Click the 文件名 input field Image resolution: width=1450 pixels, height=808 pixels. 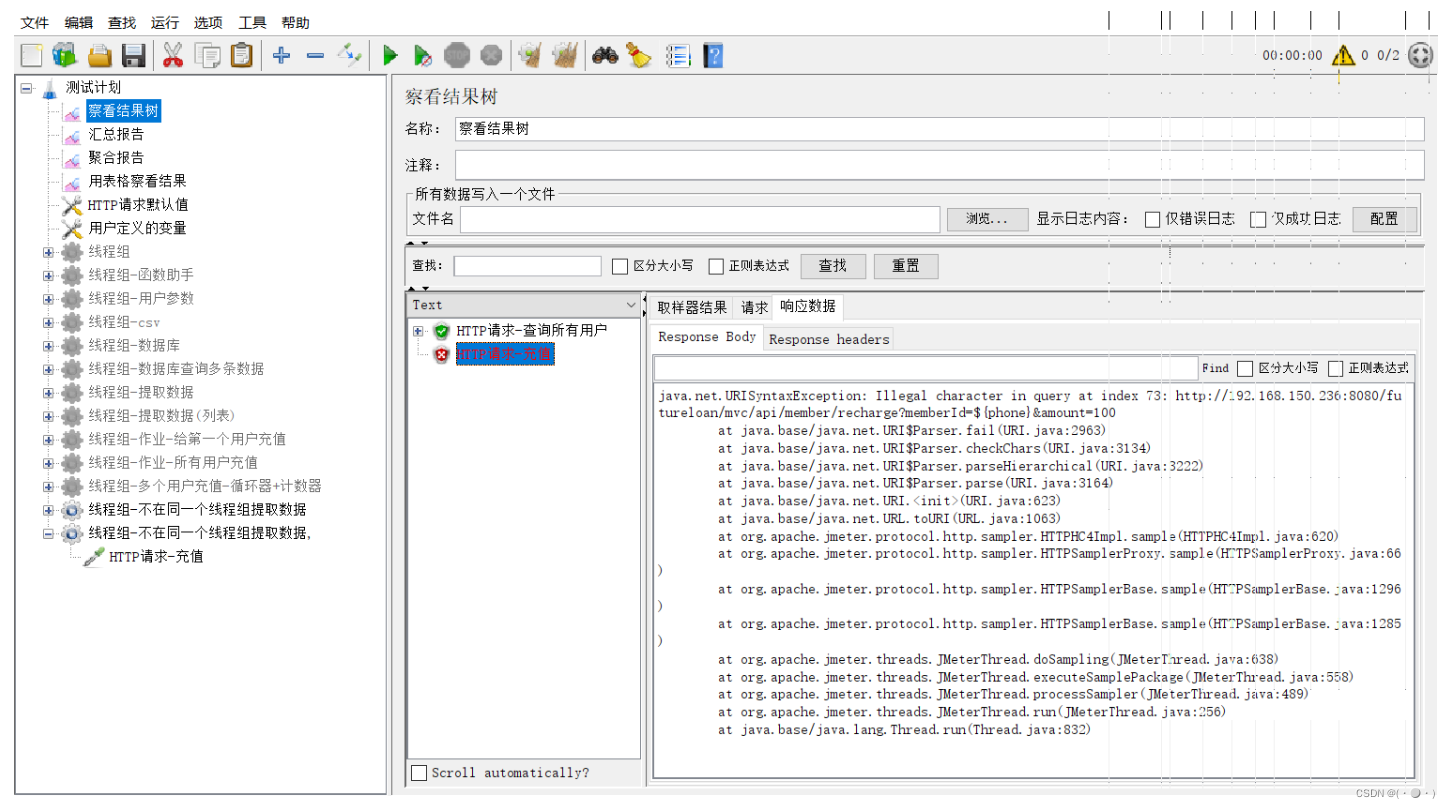[x=700, y=219]
